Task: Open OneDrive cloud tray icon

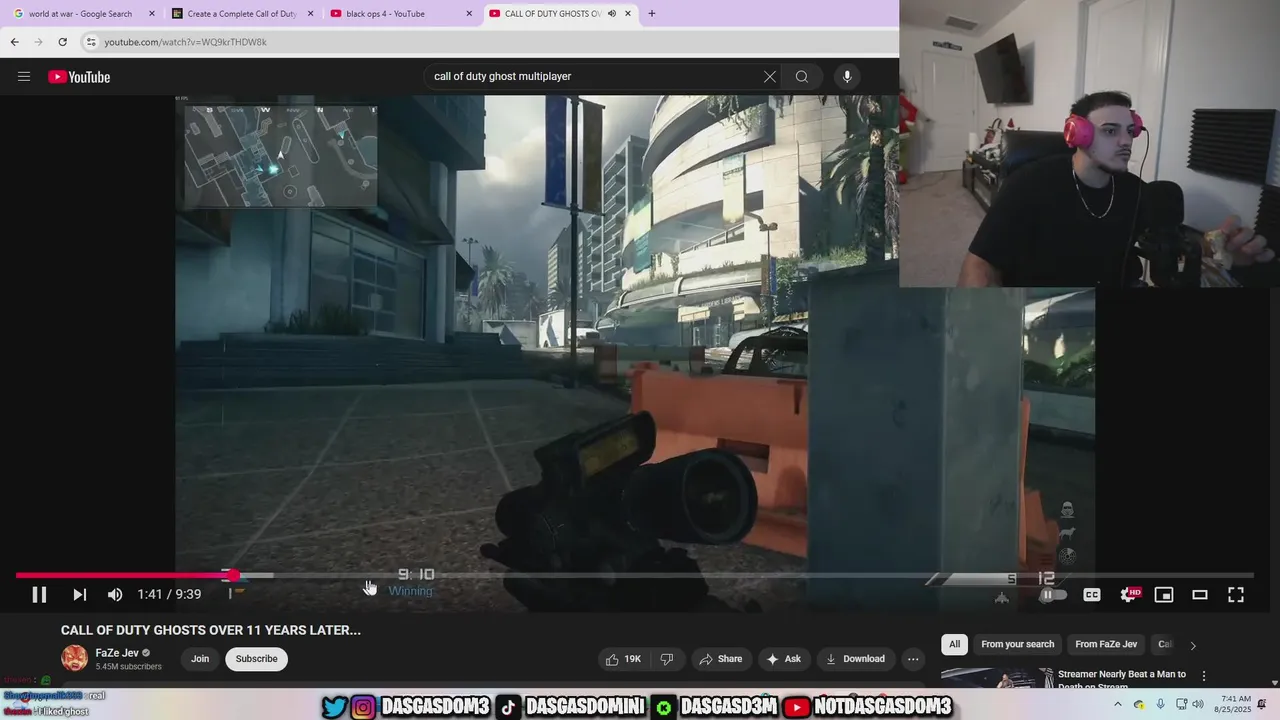Action: point(1139,704)
